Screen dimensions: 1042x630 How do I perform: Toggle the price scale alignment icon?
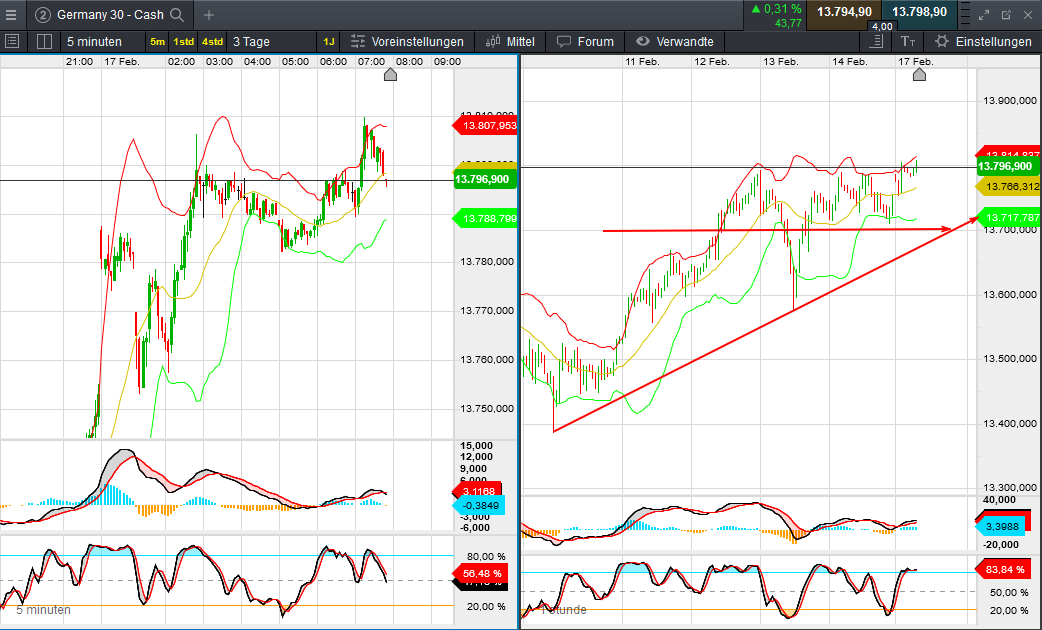[x=877, y=41]
